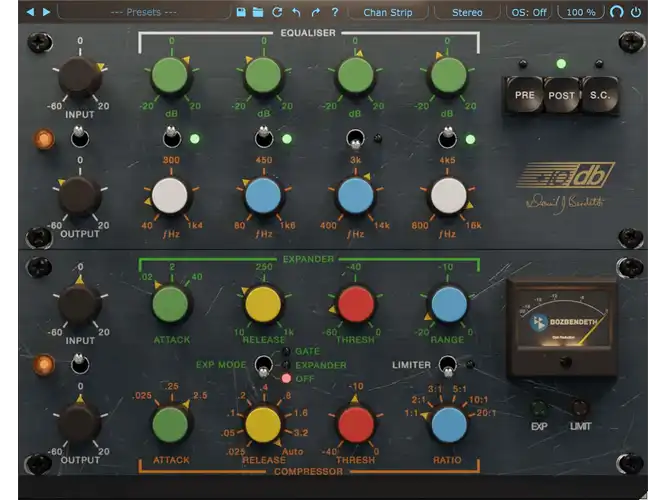Screen dimensions: 667x500
Task: Open the Chan Strip mode dropdown
Action: point(388,12)
